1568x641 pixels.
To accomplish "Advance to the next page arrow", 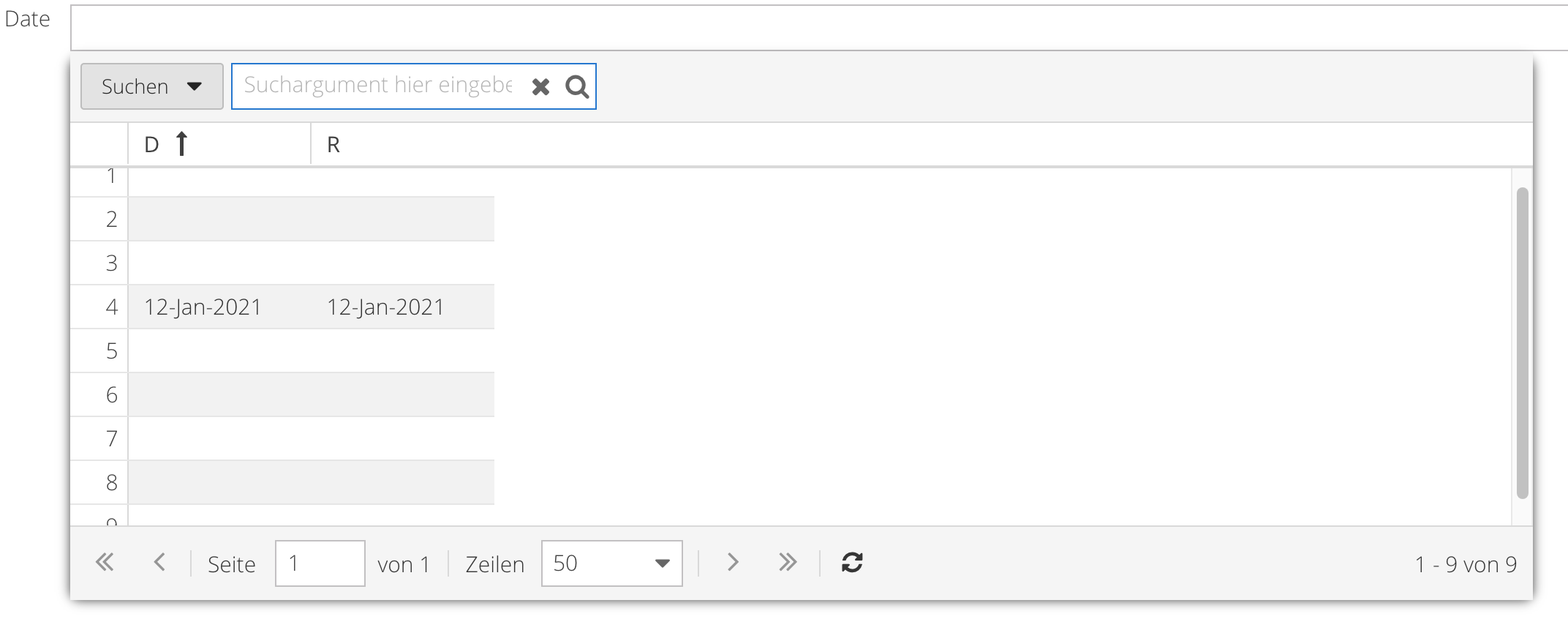I will [x=732, y=563].
